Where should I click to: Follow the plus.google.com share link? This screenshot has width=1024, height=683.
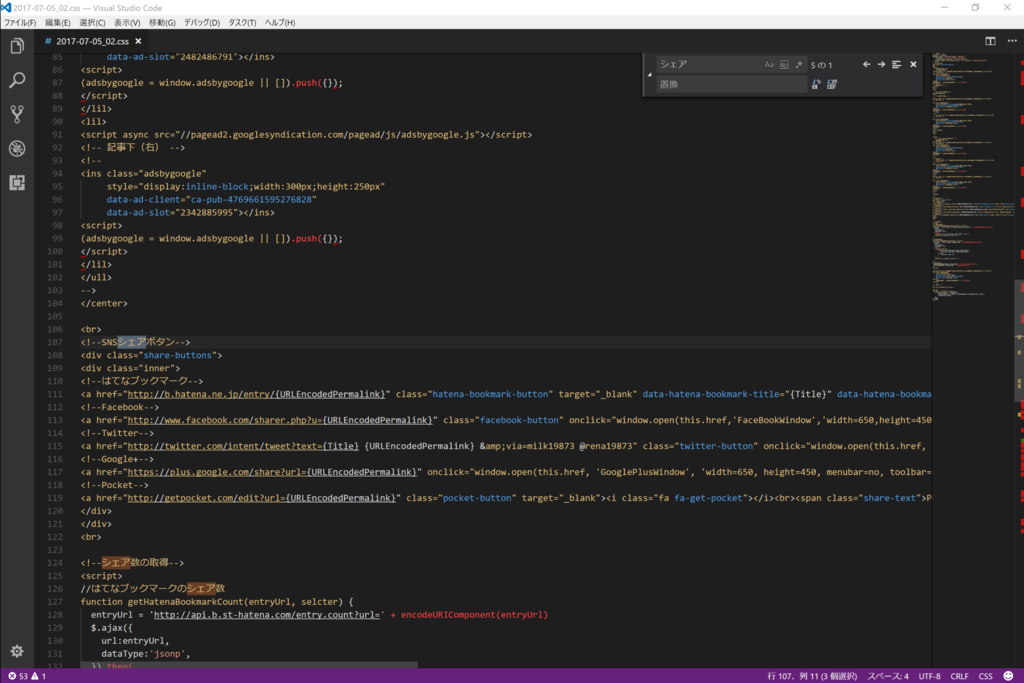click(x=272, y=471)
